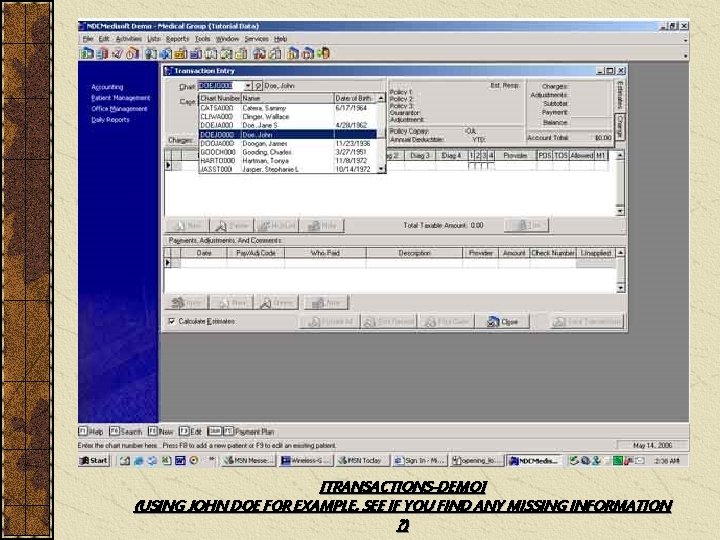Open Patient Management in the sidebar
The width and height of the screenshot is (720, 540).
coord(121,98)
